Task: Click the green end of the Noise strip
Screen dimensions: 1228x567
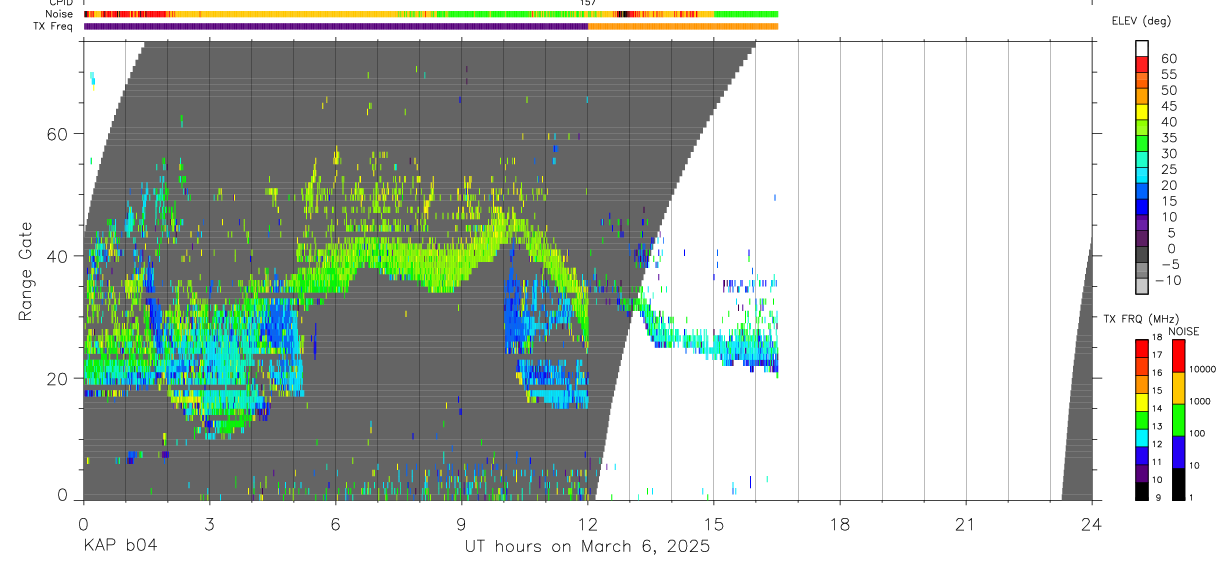Action: tap(746, 14)
